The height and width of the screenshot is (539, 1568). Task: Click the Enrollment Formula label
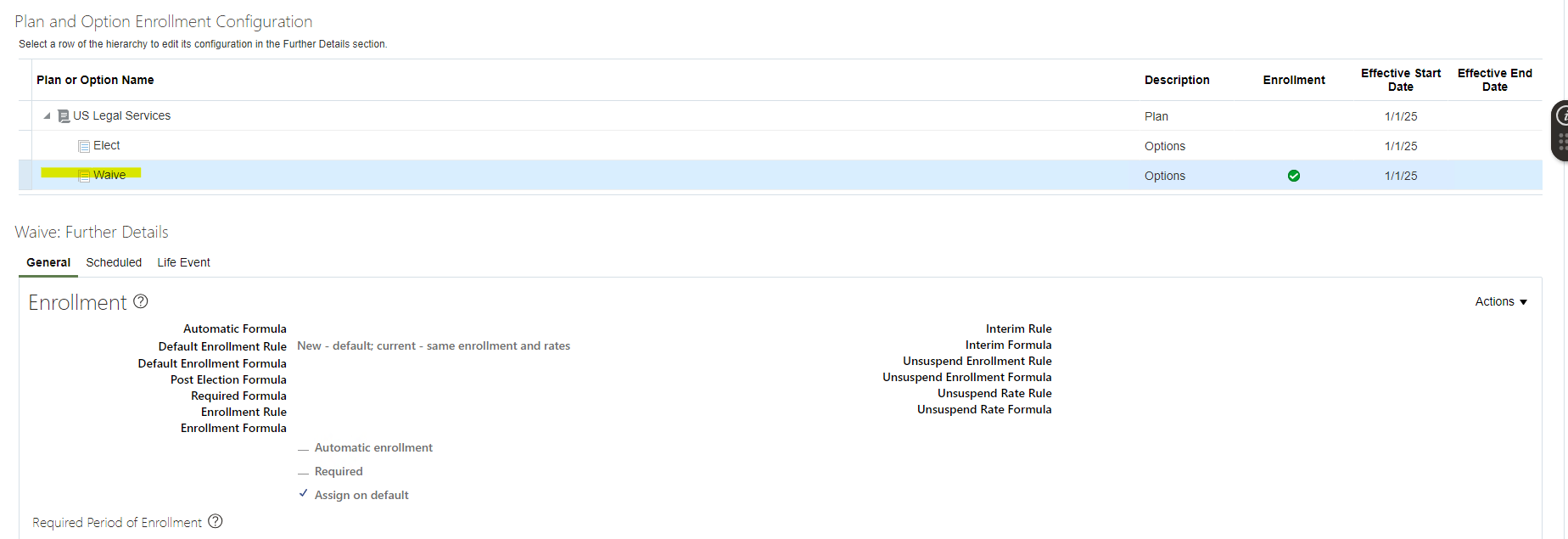click(233, 428)
